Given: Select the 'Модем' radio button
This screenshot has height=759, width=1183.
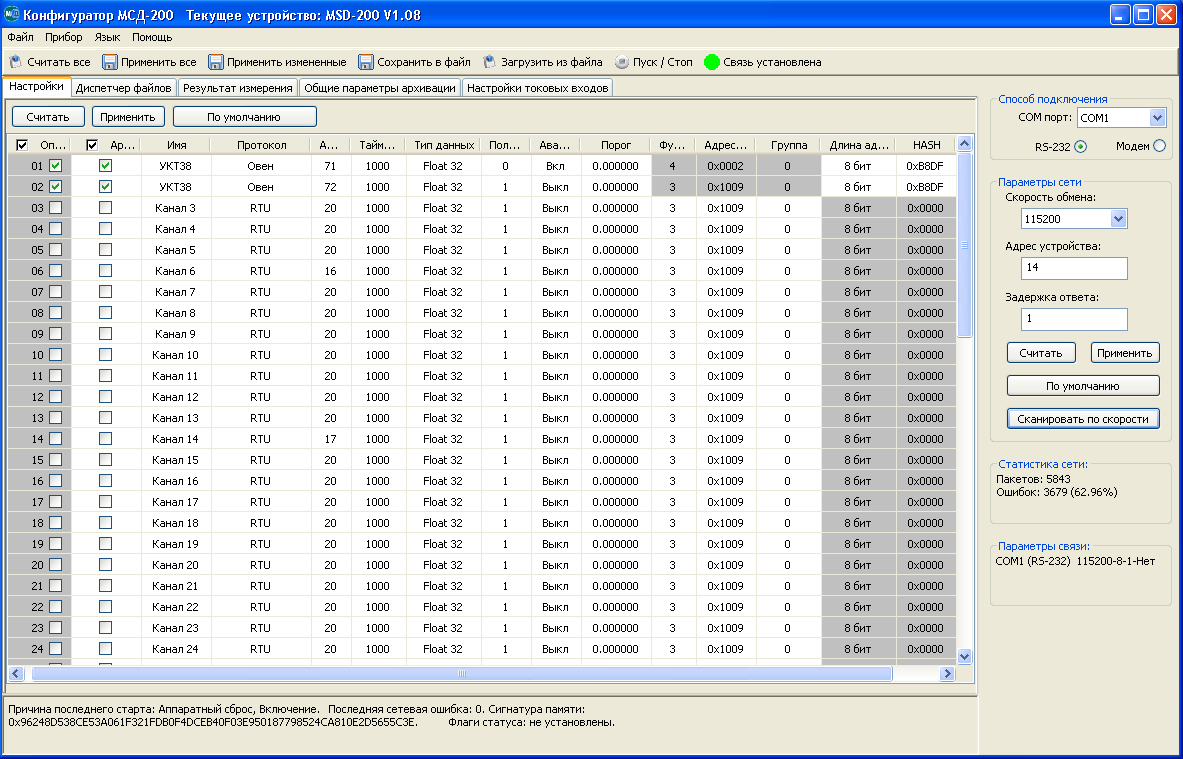Looking at the screenshot, I should pos(1159,146).
